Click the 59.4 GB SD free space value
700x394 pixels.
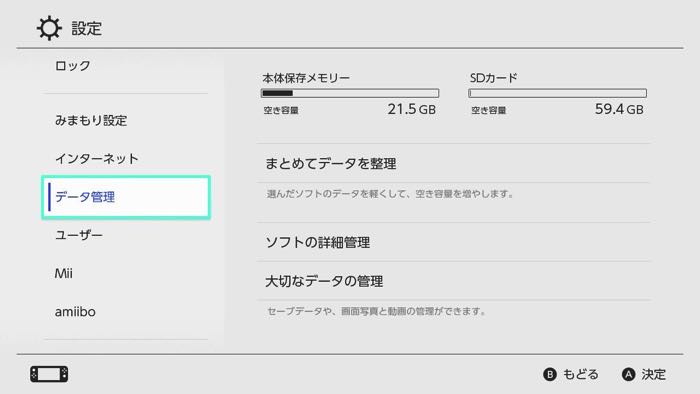(619, 109)
